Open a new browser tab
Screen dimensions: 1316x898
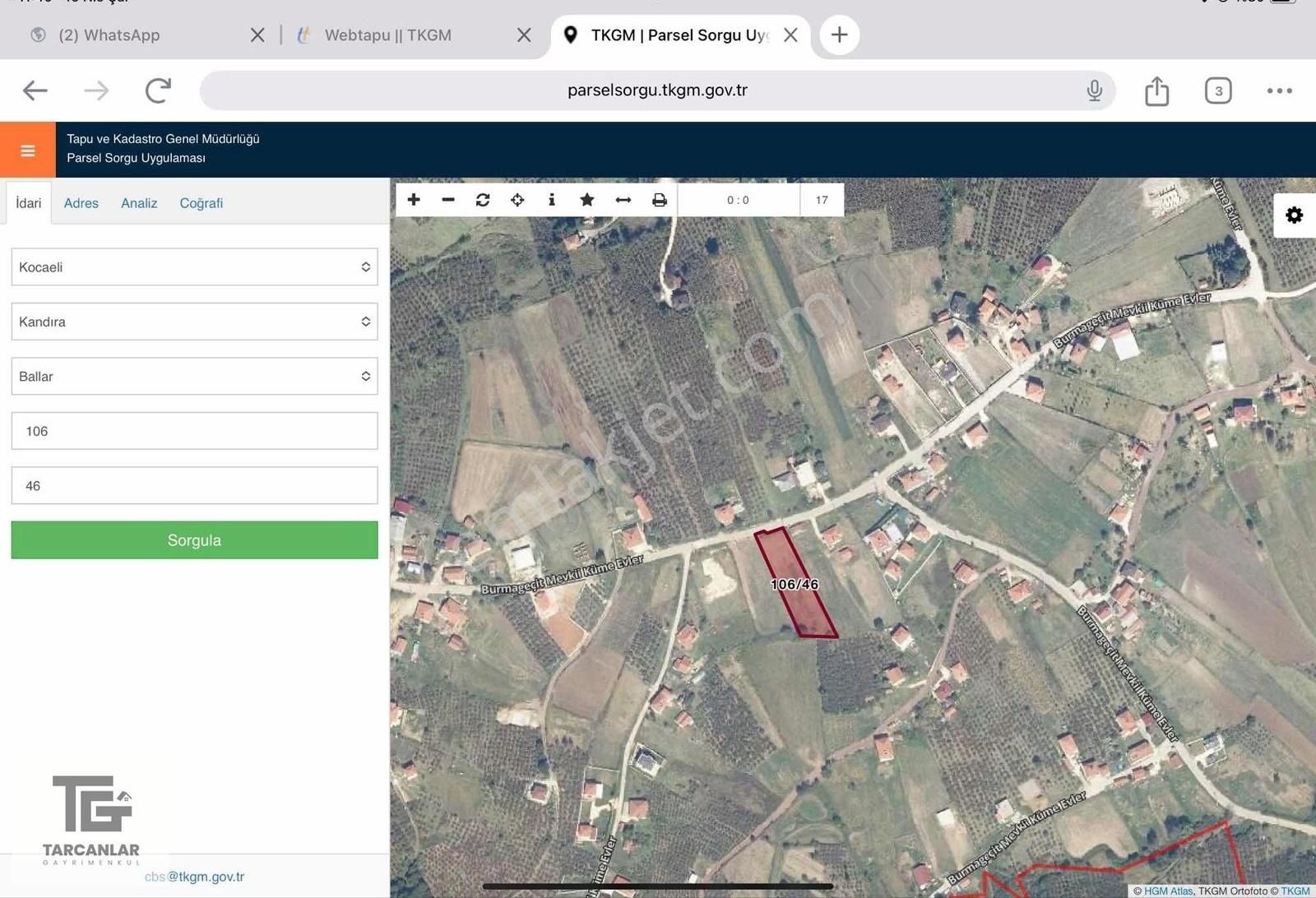point(839,35)
